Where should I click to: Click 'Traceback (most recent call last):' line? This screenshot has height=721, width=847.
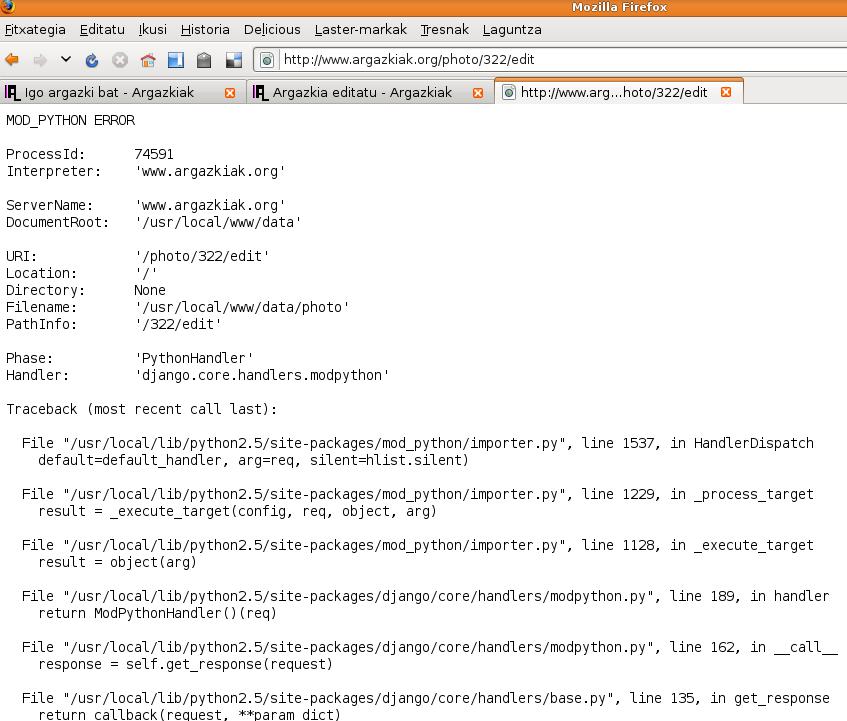click(142, 409)
